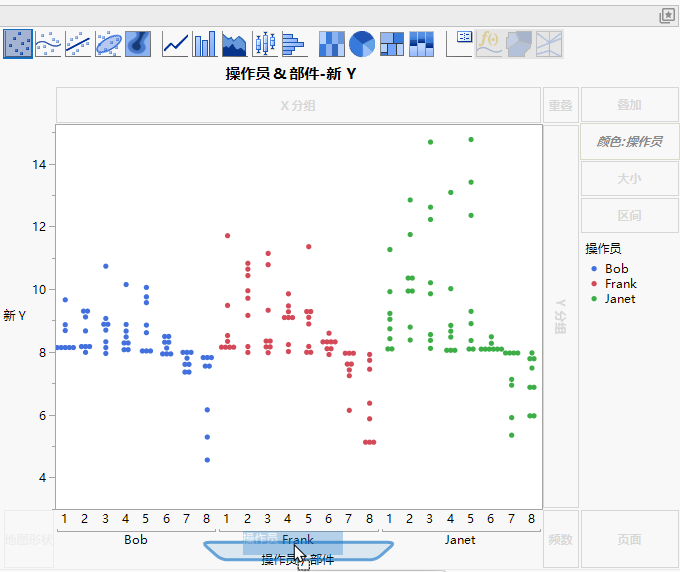This screenshot has height=572, width=680.
Task: Select the Treemap element icon
Action: pyautogui.click(x=392, y=44)
